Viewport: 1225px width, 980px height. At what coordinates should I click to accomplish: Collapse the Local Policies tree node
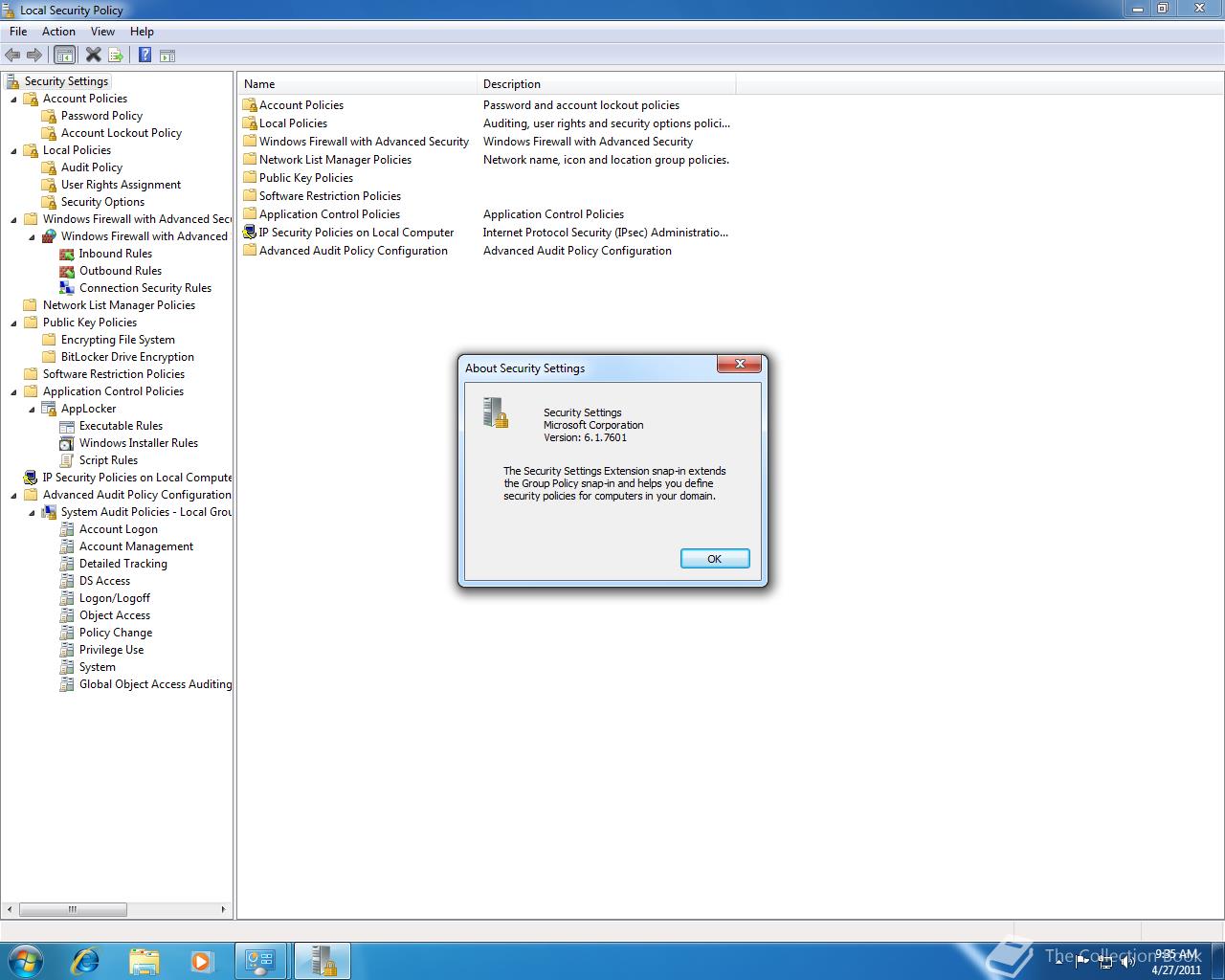coord(13,151)
